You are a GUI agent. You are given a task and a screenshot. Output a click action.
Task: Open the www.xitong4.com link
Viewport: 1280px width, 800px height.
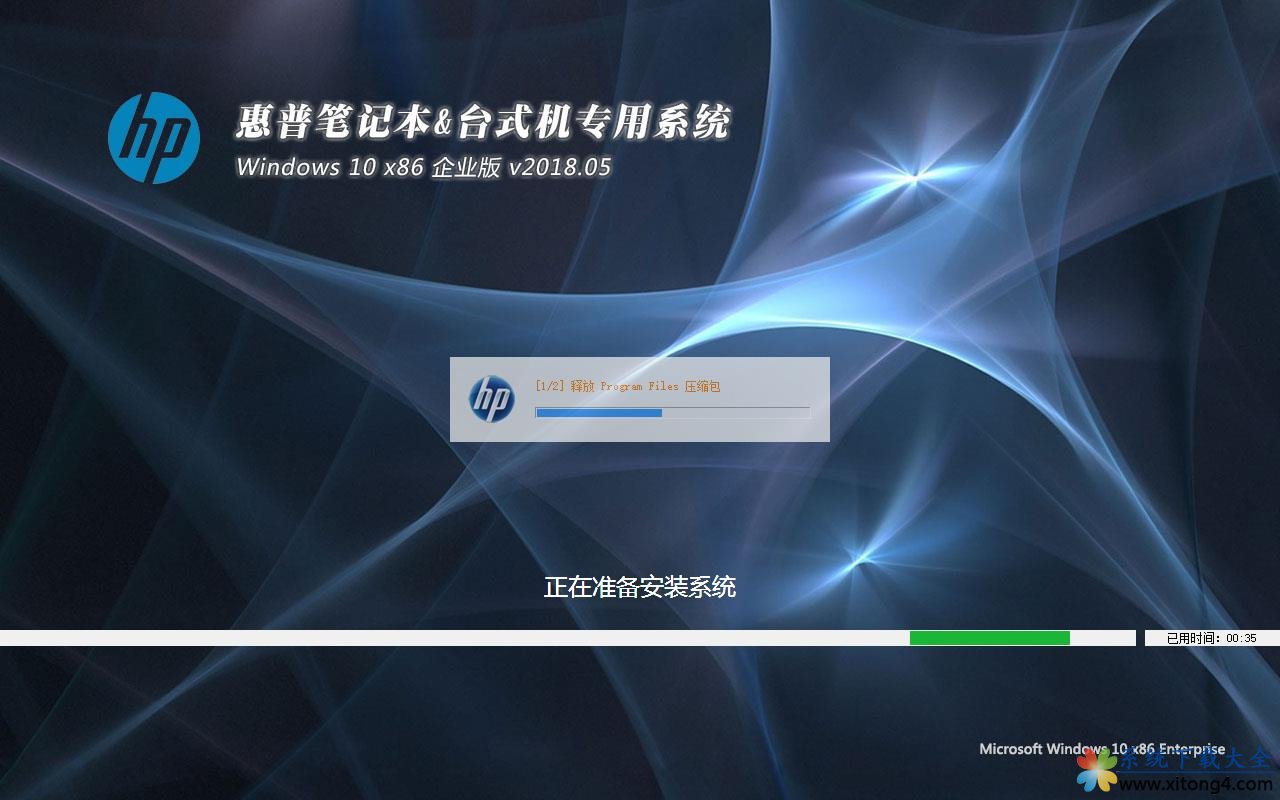[x=1196, y=785]
